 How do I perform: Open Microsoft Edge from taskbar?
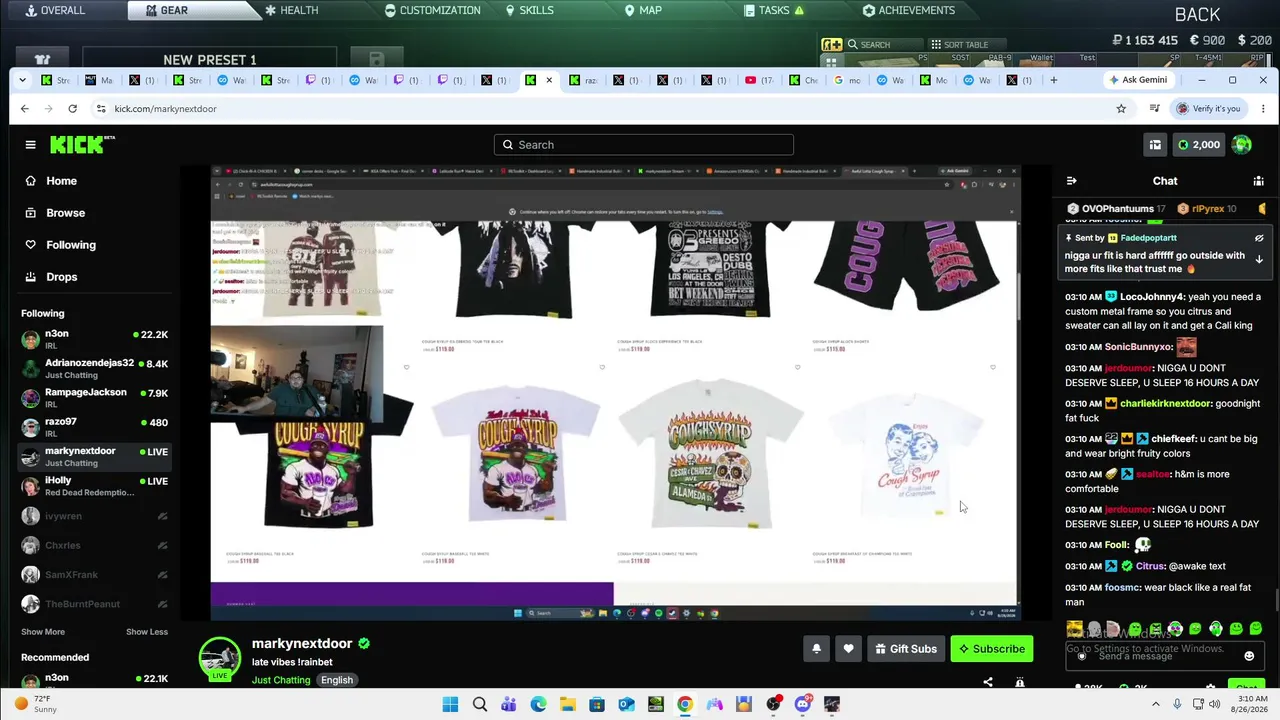[538, 704]
